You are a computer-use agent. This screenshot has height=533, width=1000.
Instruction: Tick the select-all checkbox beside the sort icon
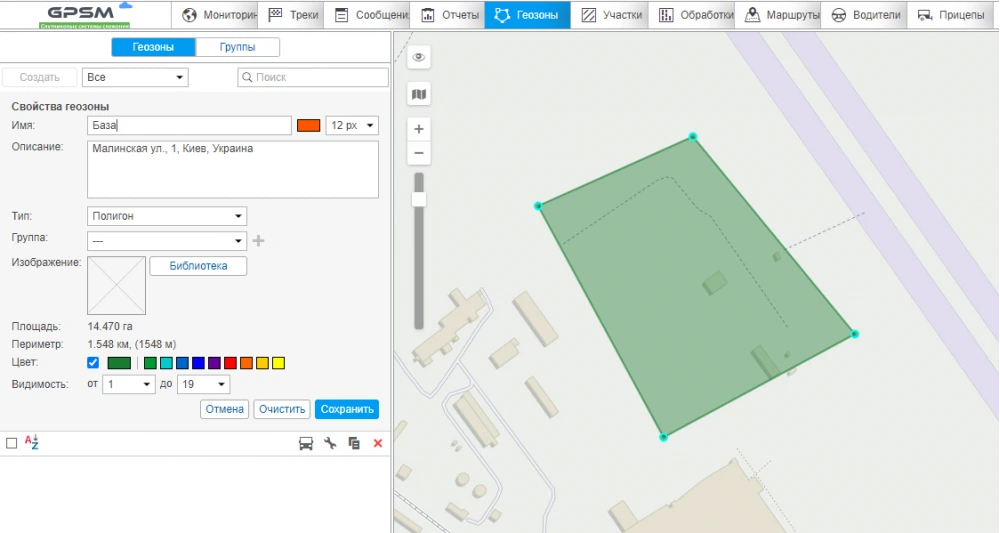12,443
